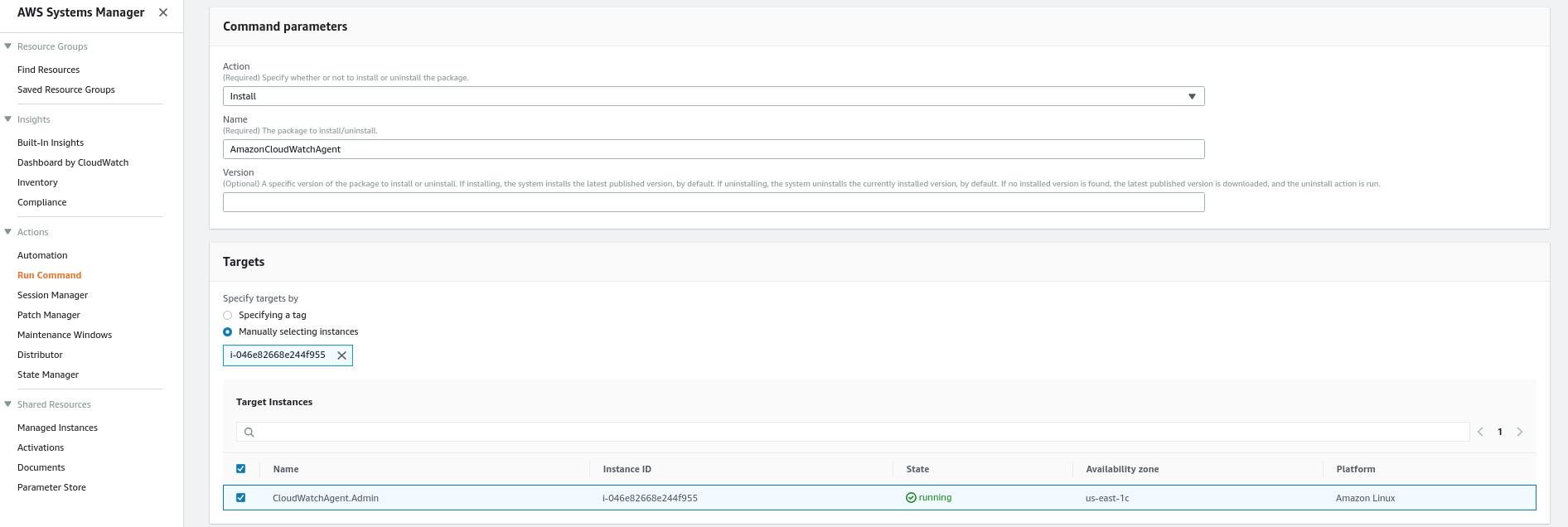Open Session Manager from the sidebar
1568x527 pixels.
[x=52, y=295]
